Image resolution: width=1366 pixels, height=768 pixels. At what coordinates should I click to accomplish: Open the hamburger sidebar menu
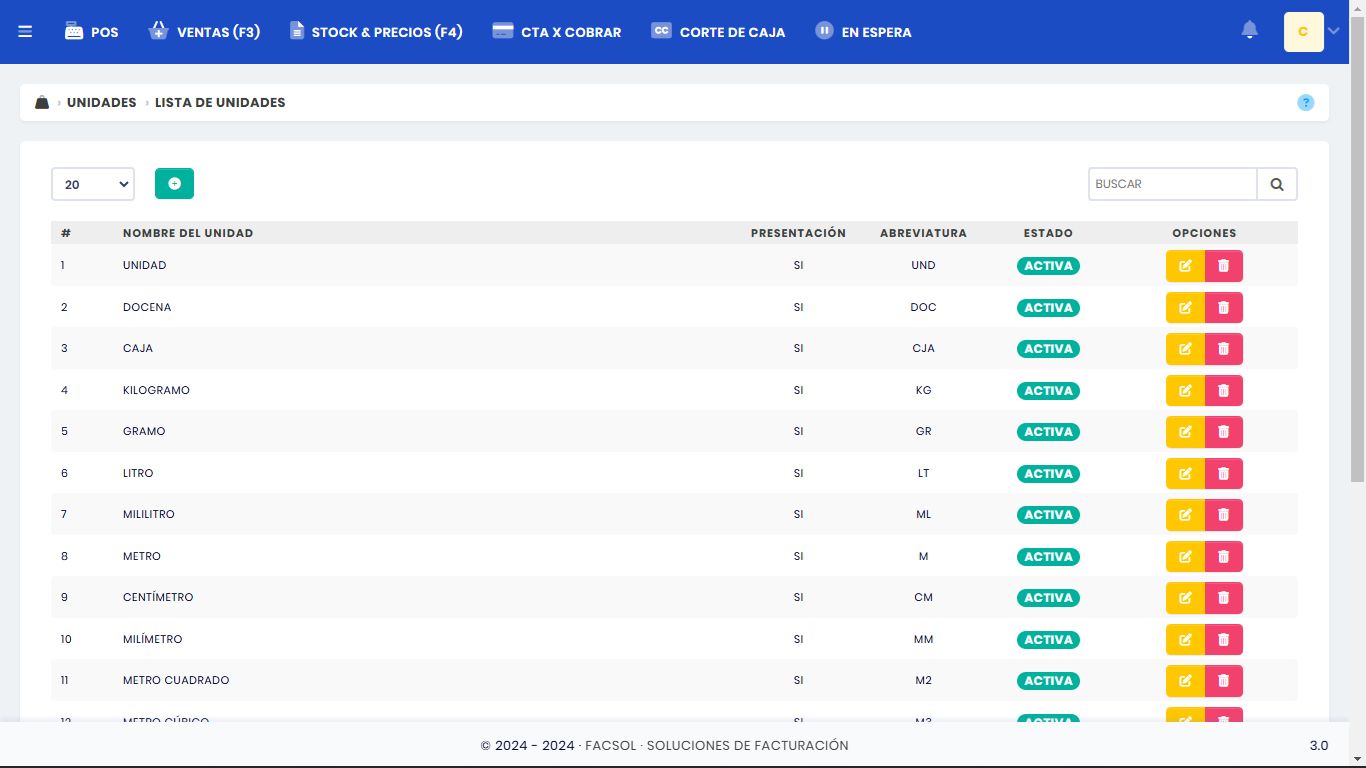click(x=25, y=32)
